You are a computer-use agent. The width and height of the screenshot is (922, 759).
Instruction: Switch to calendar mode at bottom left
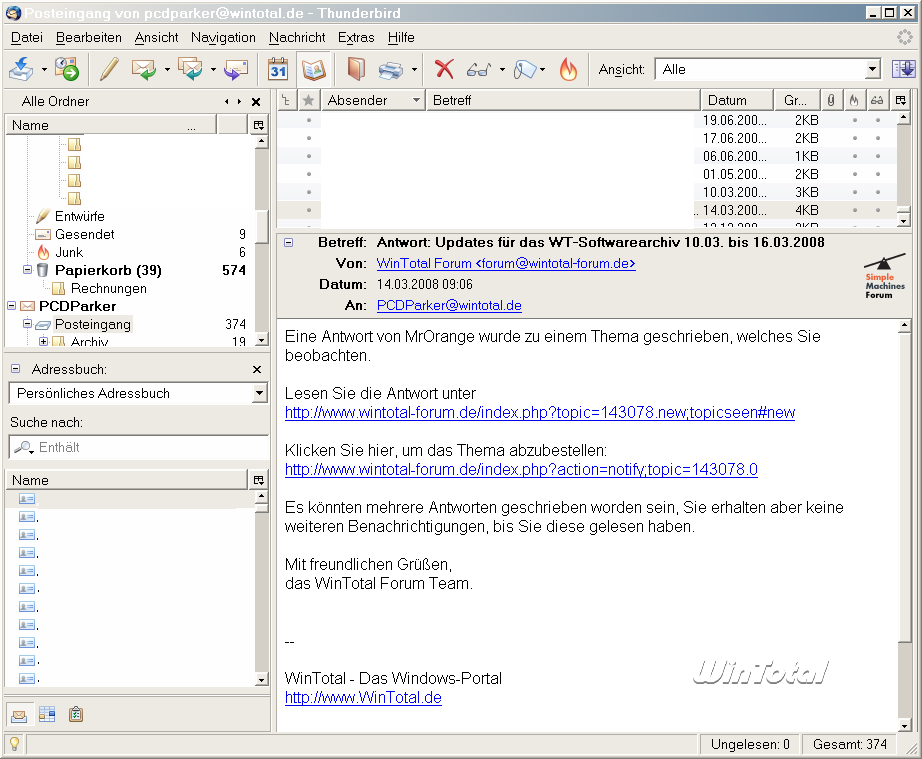(x=47, y=714)
